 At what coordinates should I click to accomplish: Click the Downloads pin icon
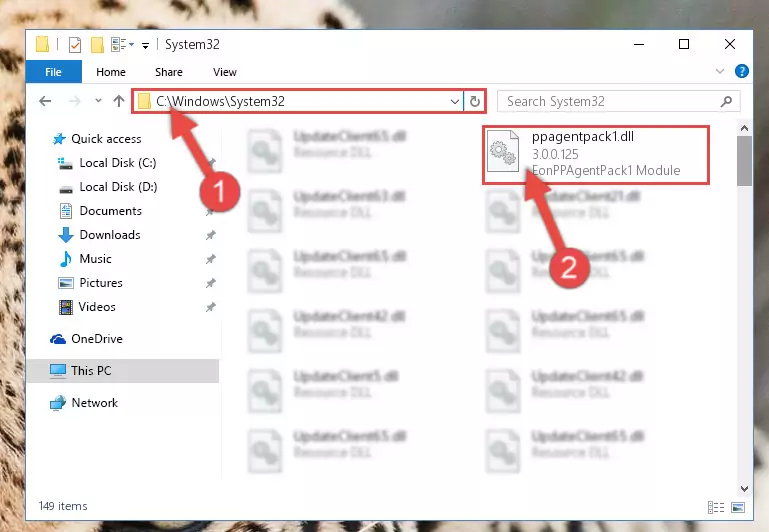[x=210, y=235]
